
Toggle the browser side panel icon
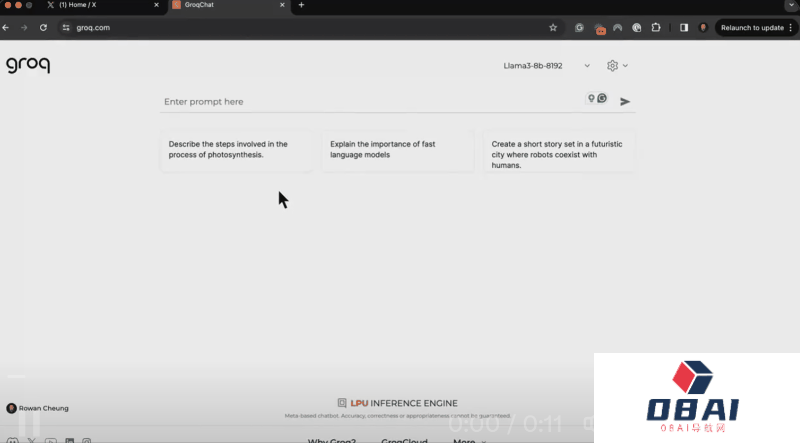[x=684, y=27]
